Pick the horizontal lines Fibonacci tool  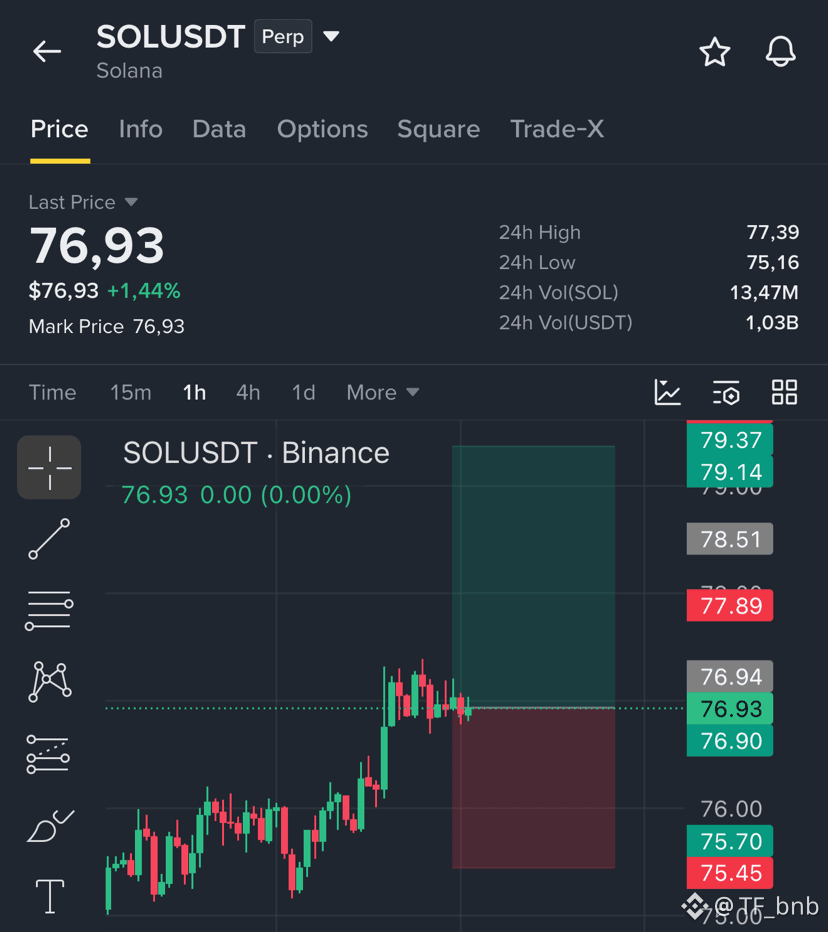[49, 610]
